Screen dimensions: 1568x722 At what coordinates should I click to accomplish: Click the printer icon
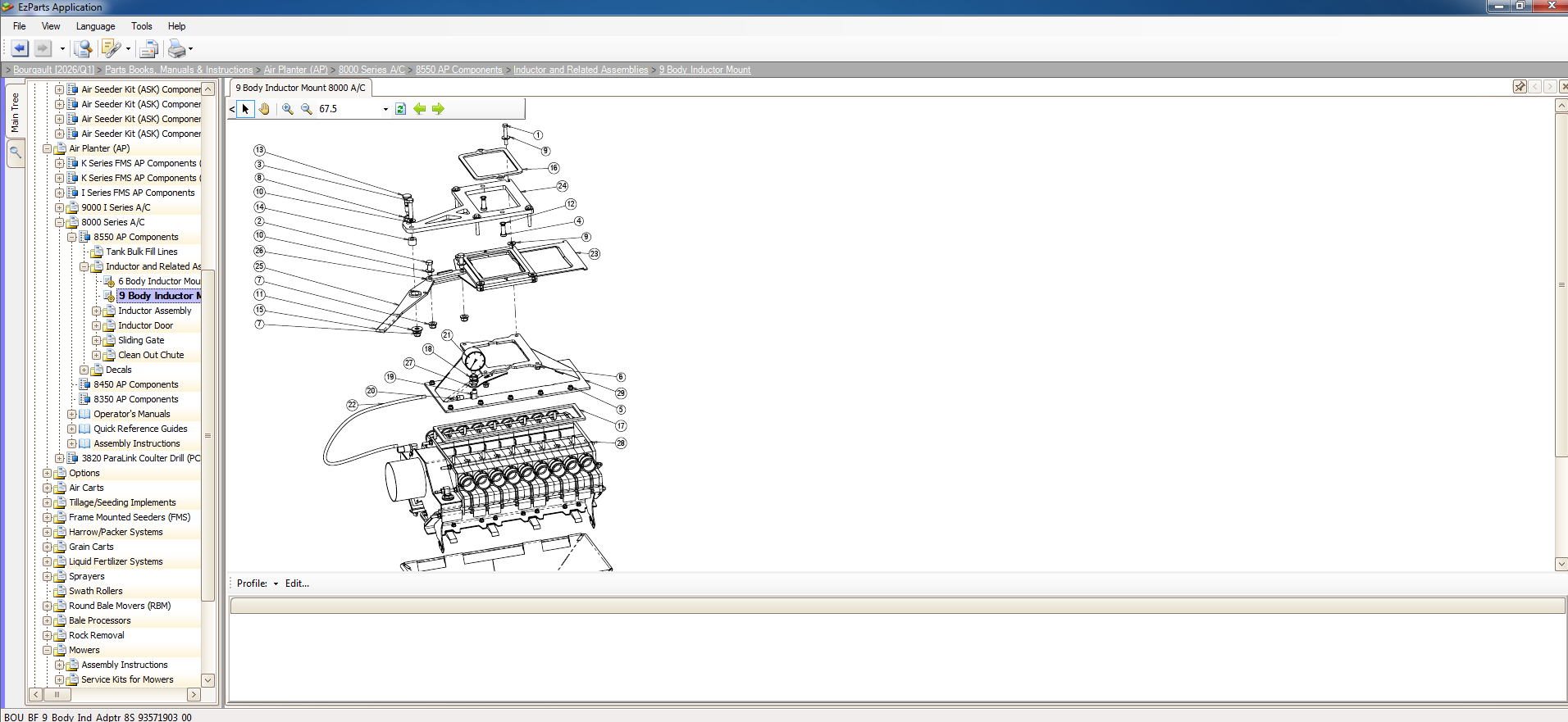176,48
